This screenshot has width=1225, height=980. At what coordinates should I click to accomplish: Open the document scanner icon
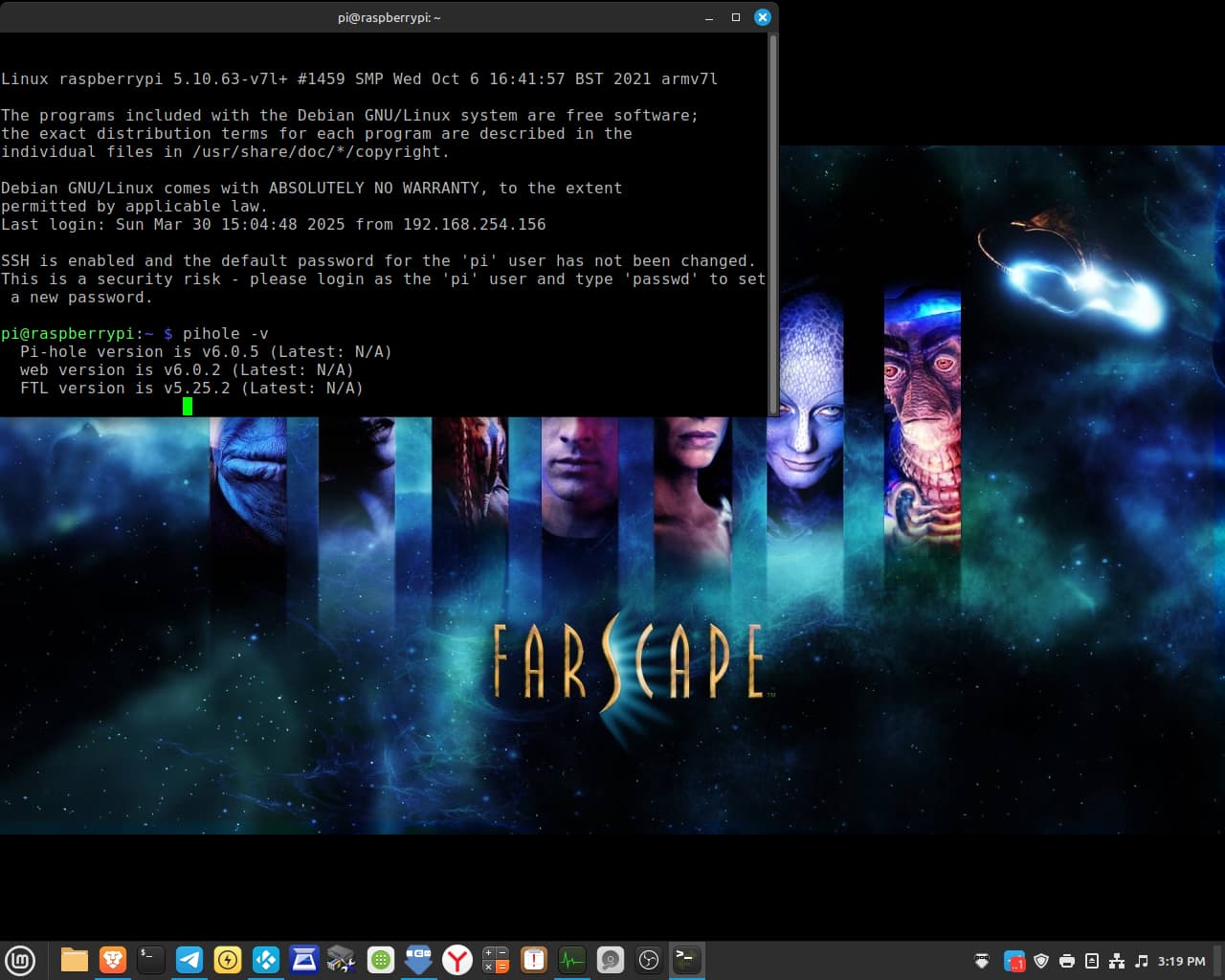coord(304,960)
